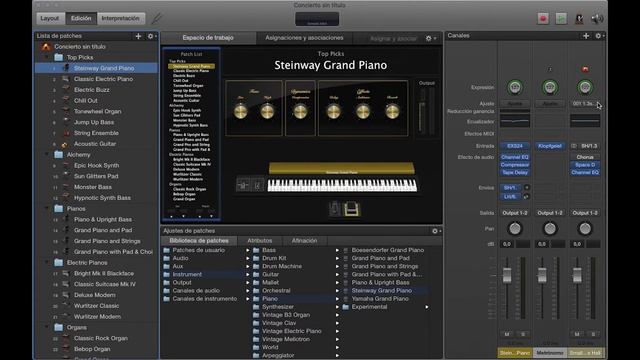The image size is (640, 360).
Task: Toggle the metronome icon in the toolbar
Action: [x=579, y=19]
